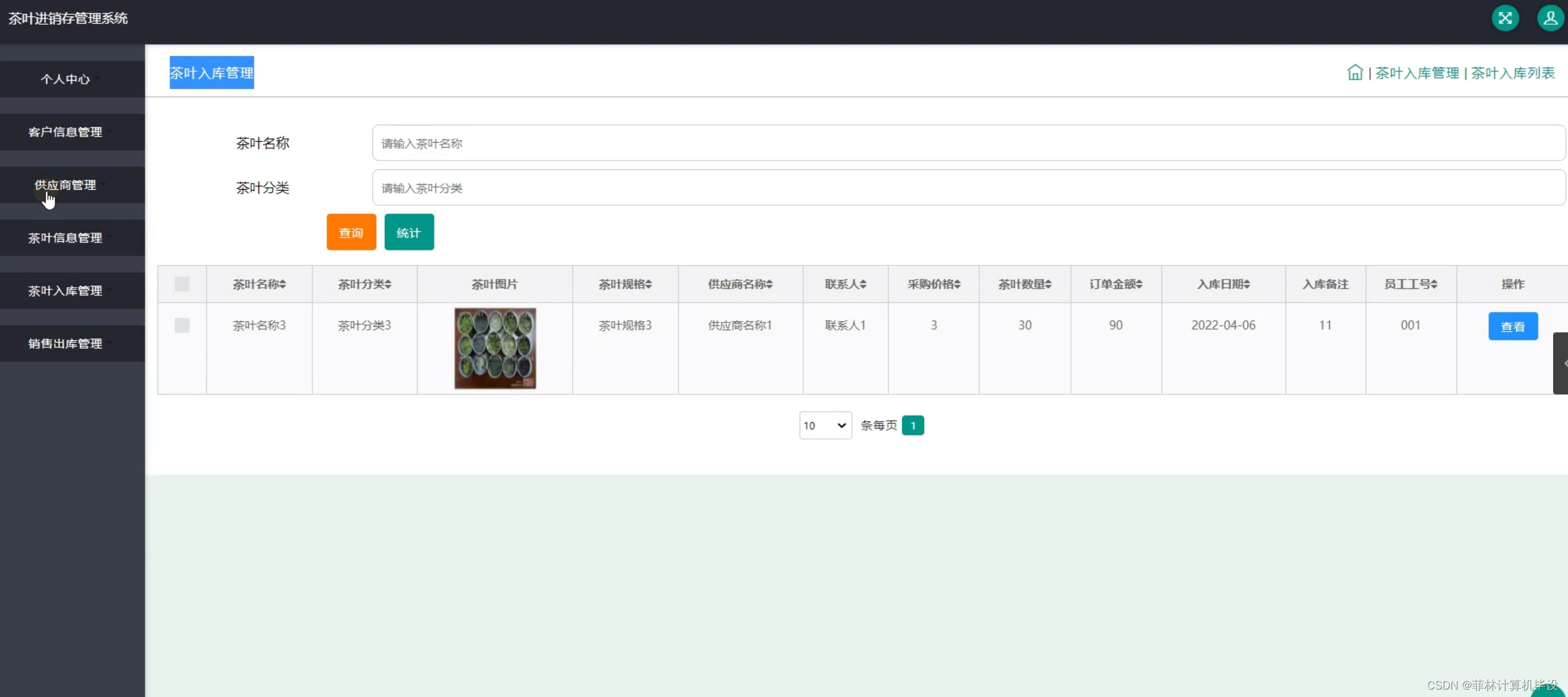Expand the 供应商管理 sidebar section

(66, 185)
